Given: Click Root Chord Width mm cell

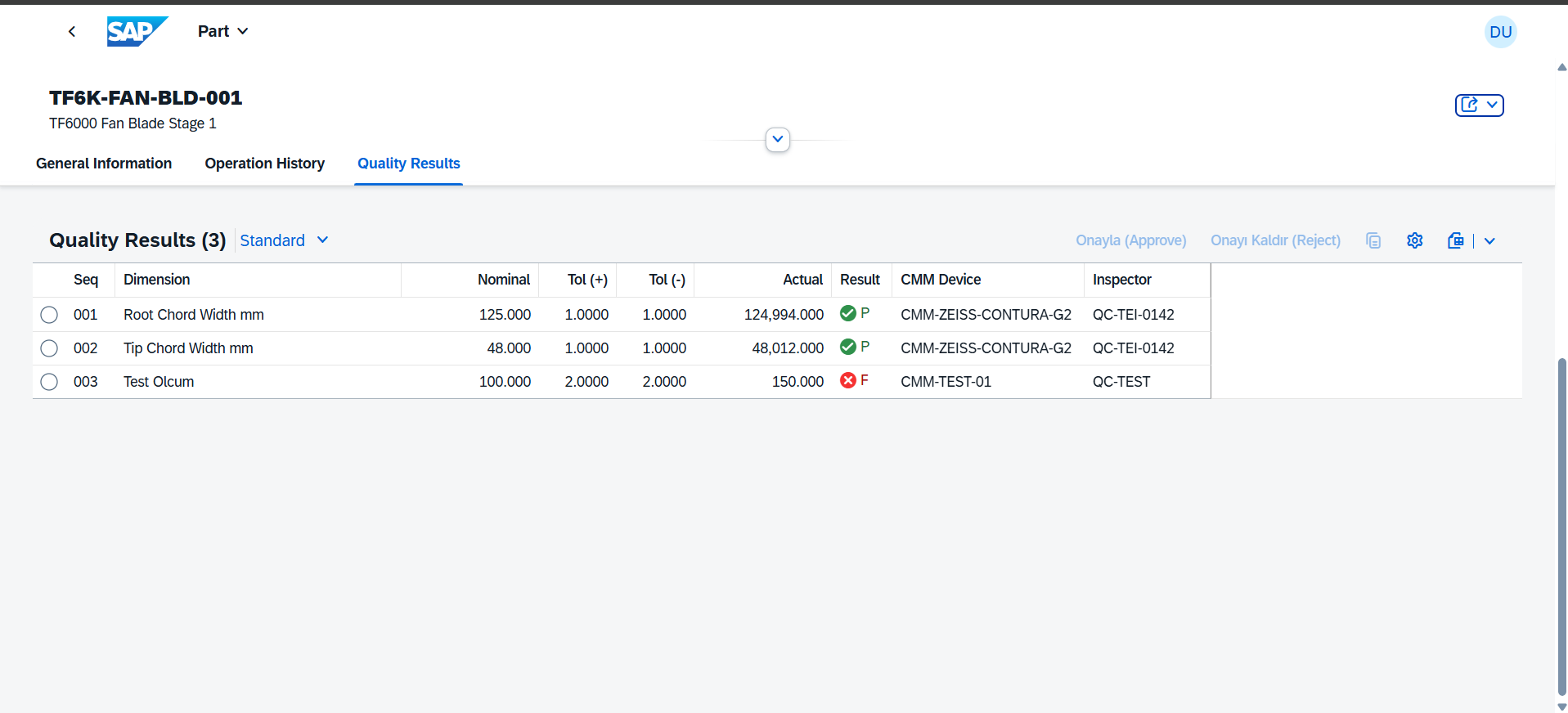Looking at the screenshot, I should 194,315.
